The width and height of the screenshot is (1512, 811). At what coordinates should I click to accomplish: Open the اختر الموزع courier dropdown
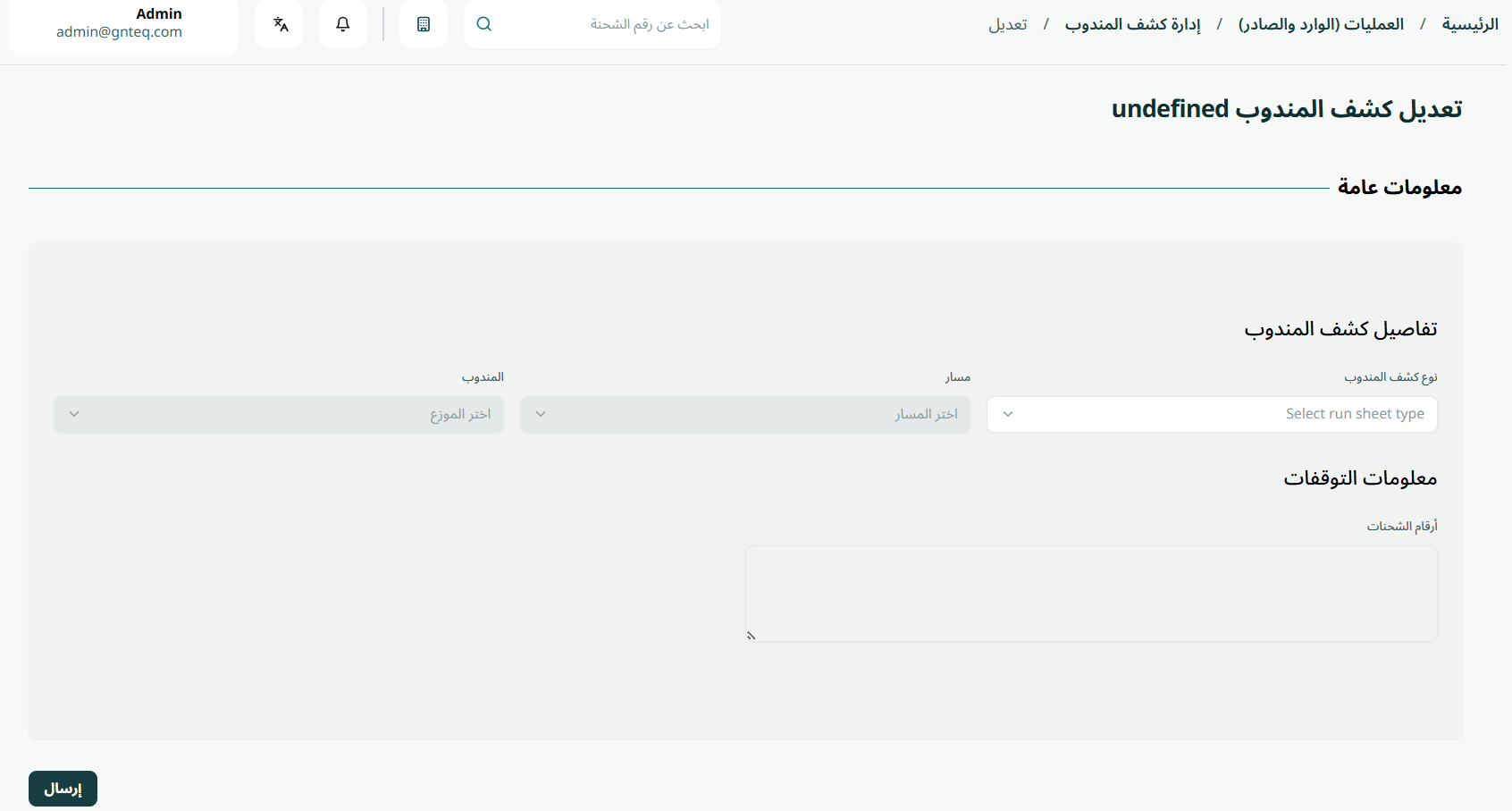(279, 414)
